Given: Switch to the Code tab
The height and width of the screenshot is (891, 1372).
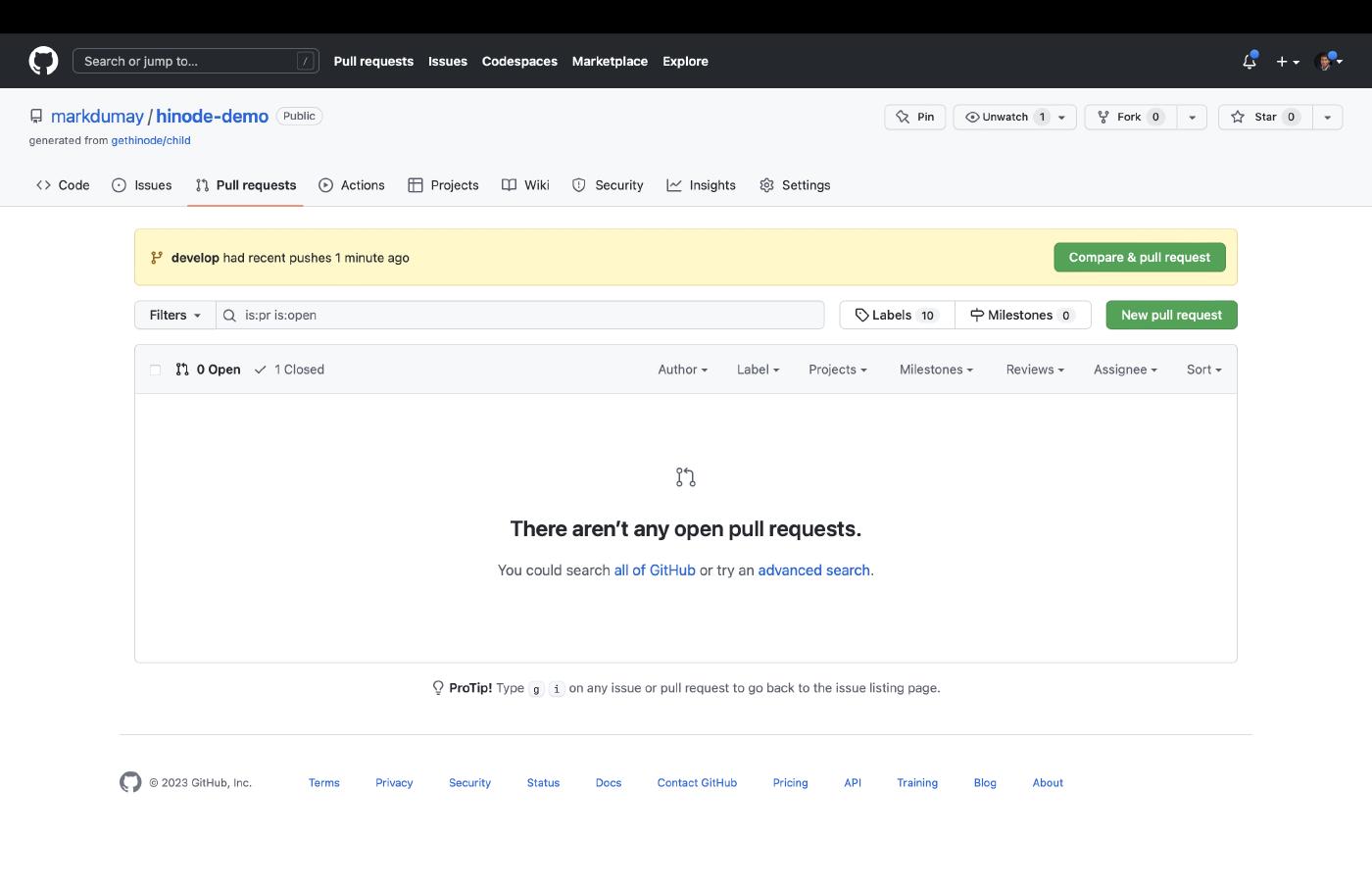Looking at the screenshot, I should click(63, 185).
